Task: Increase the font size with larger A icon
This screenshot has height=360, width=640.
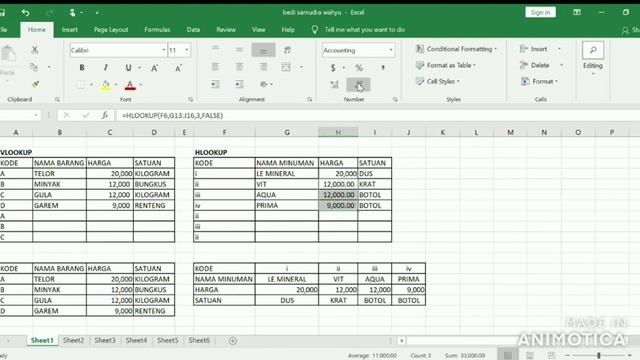Action: 155,68
